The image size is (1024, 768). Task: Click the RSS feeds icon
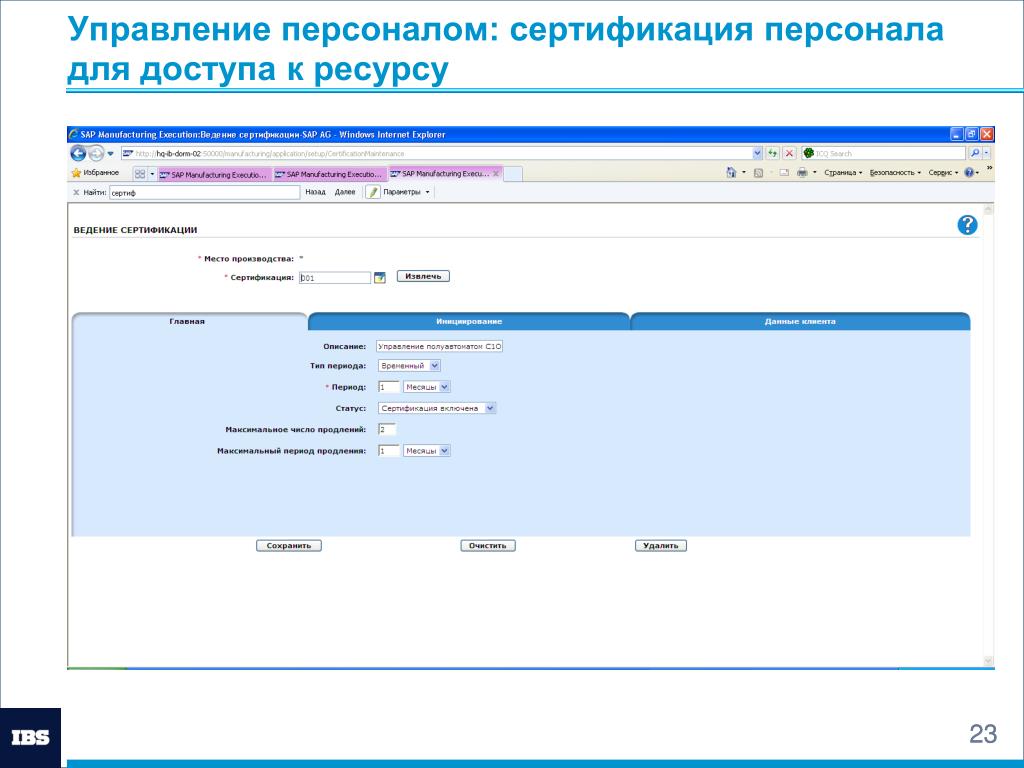tap(758, 173)
